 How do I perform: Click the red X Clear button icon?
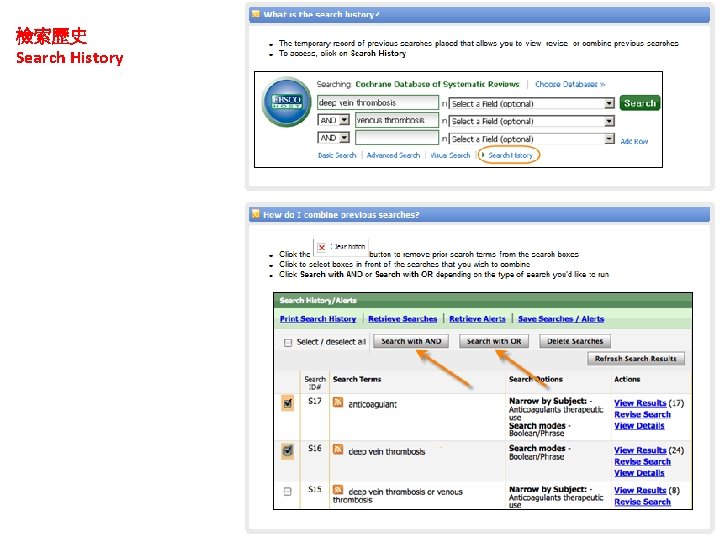[322, 248]
